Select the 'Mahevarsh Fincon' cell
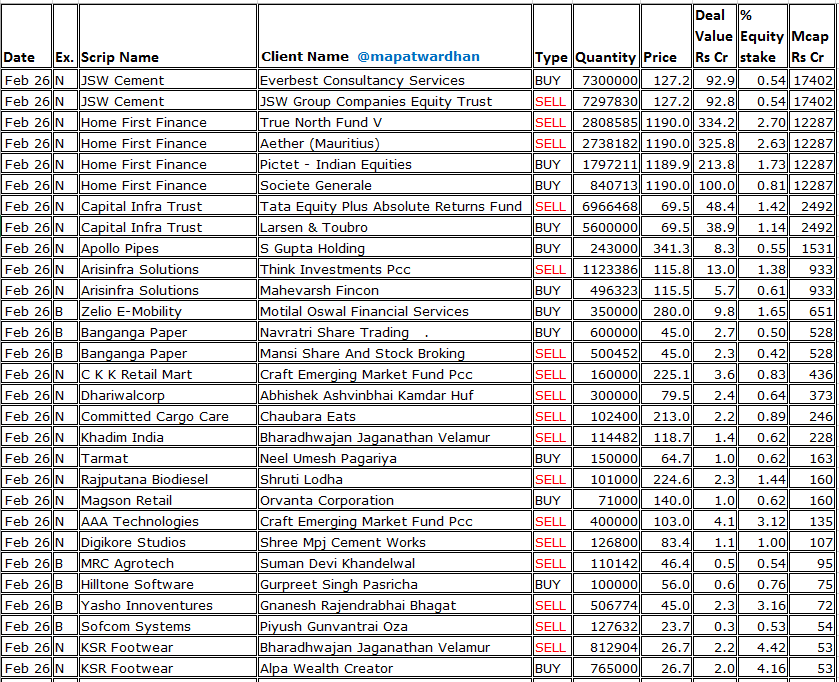 [395, 290]
